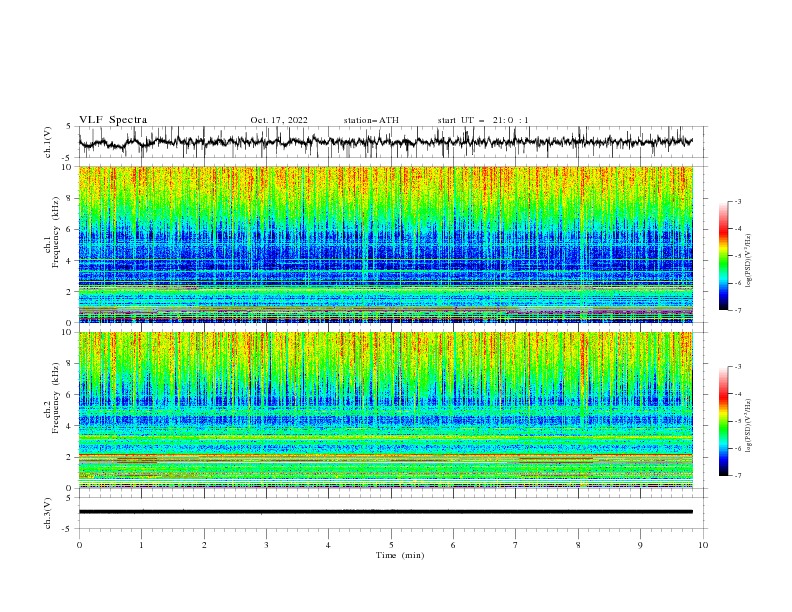Screen dimensions: 792x612
Task: Select the "start UT = 21:0 :1" text
Action: point(483,120)
